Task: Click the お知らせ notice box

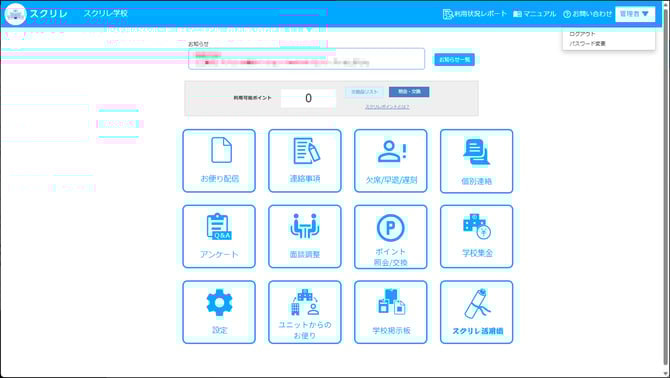Action: [x=306, y=59]
